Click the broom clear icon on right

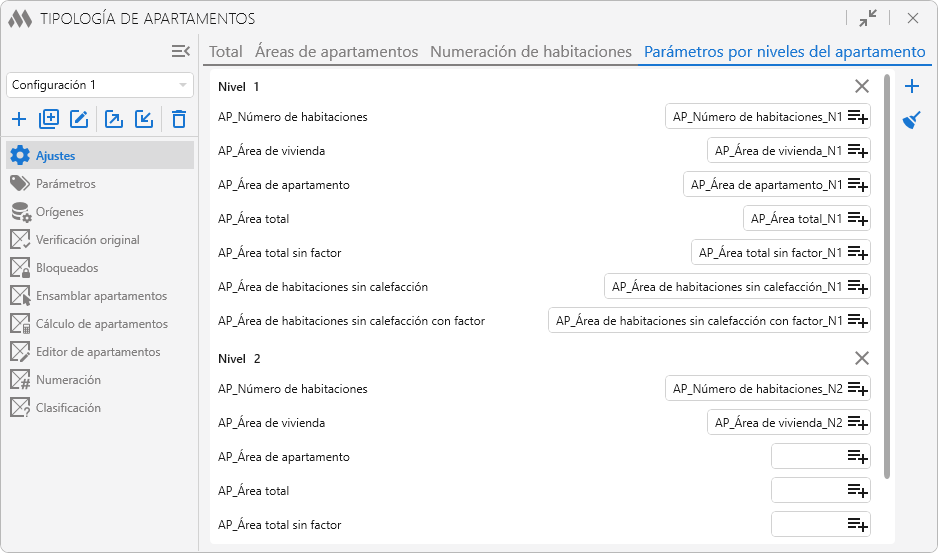coord(912,121)
